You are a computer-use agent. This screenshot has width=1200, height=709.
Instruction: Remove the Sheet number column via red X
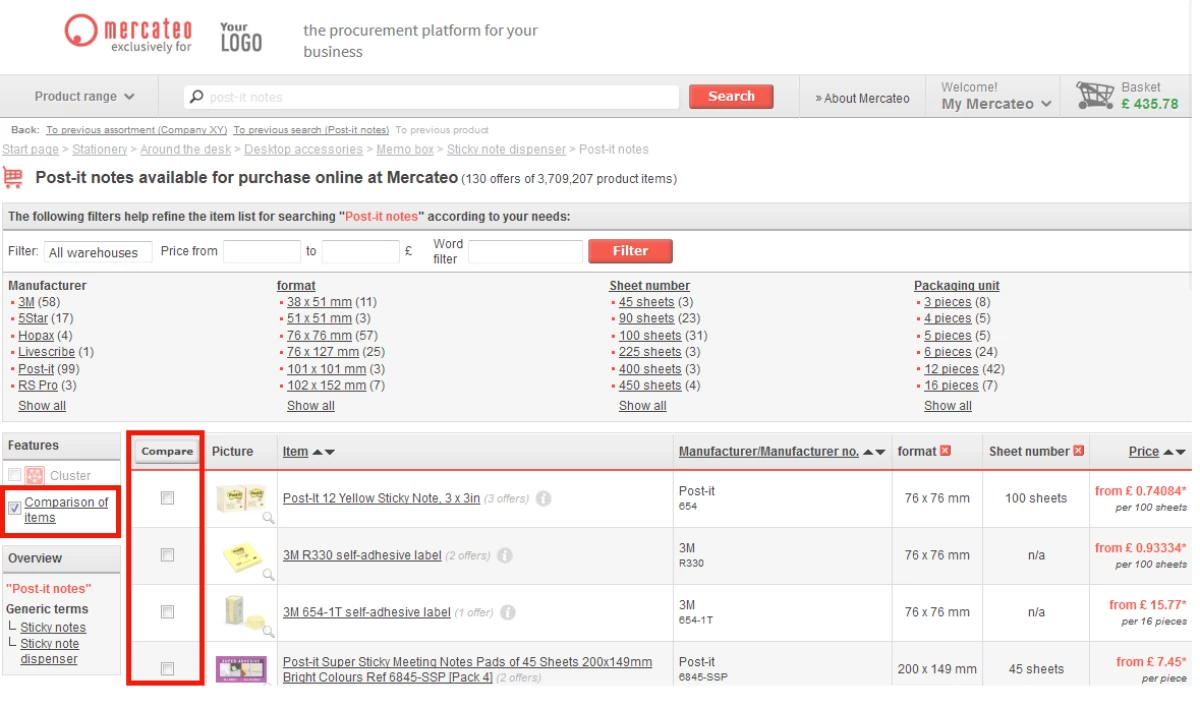[x=1078, y=451]
